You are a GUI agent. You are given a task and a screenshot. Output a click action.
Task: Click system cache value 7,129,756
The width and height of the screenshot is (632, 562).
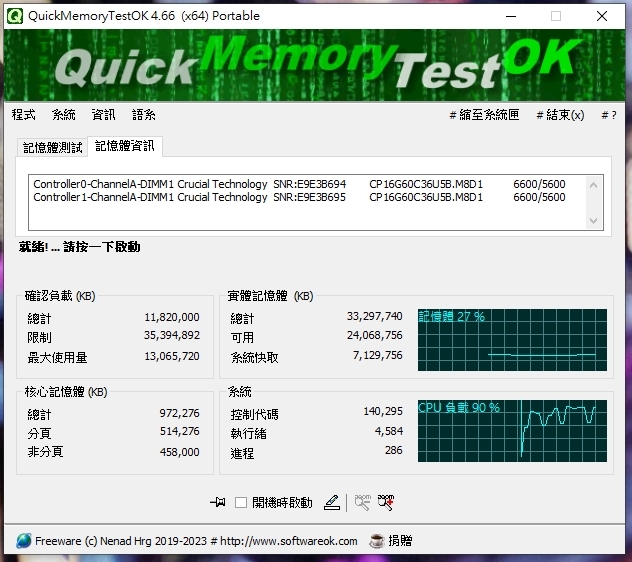click(x=378, y=355)
